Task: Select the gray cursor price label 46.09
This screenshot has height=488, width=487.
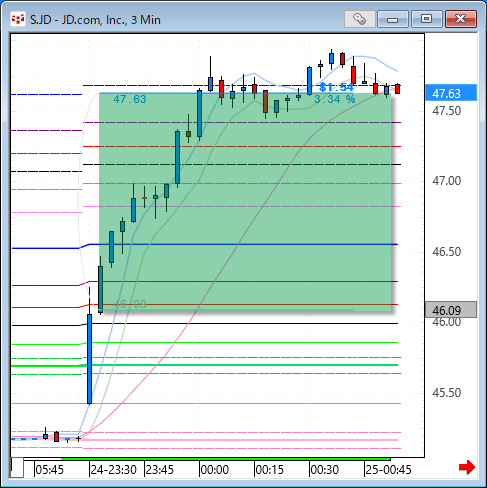Action: coord(451,310)
